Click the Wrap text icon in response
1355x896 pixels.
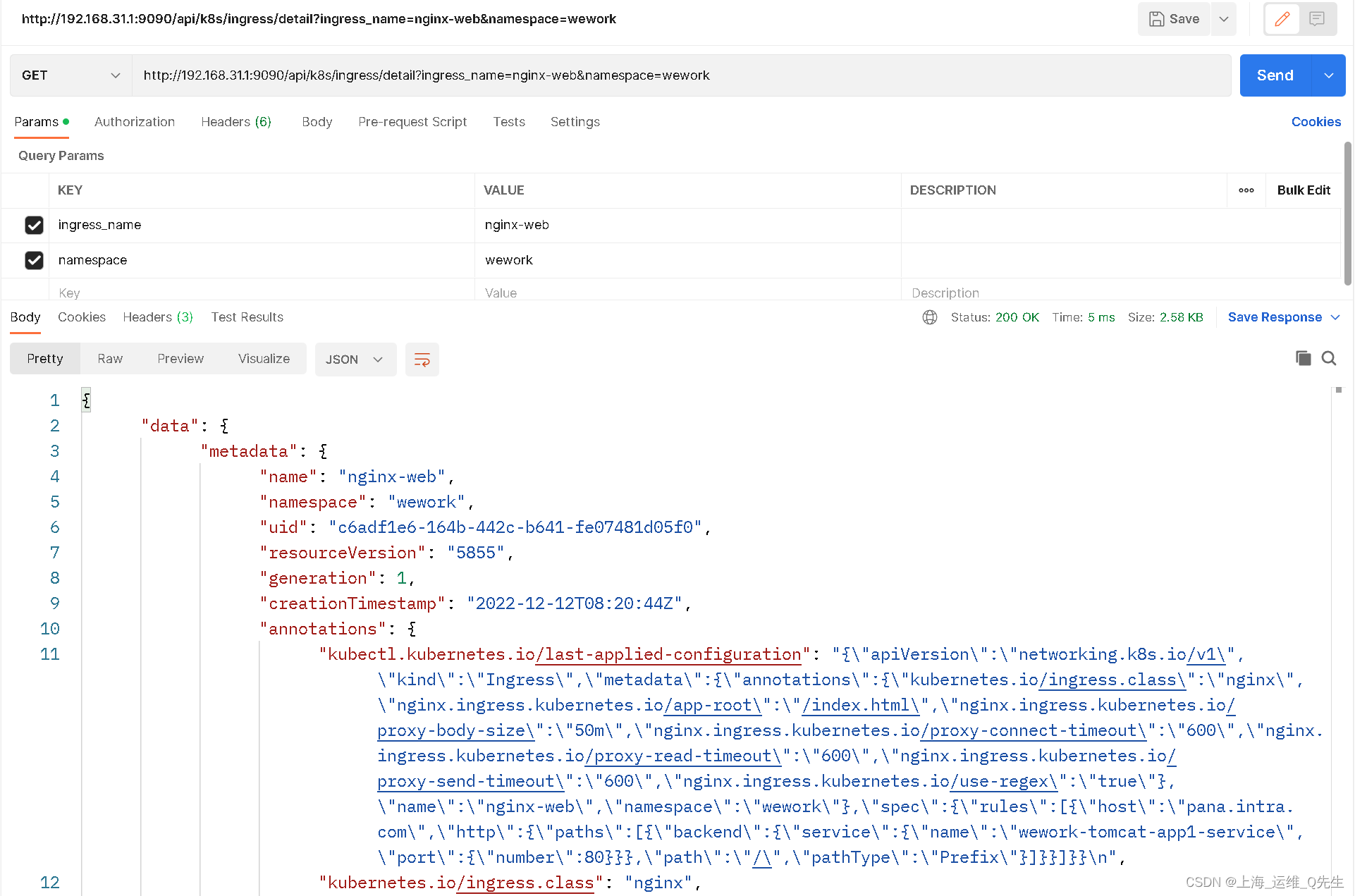421,358
